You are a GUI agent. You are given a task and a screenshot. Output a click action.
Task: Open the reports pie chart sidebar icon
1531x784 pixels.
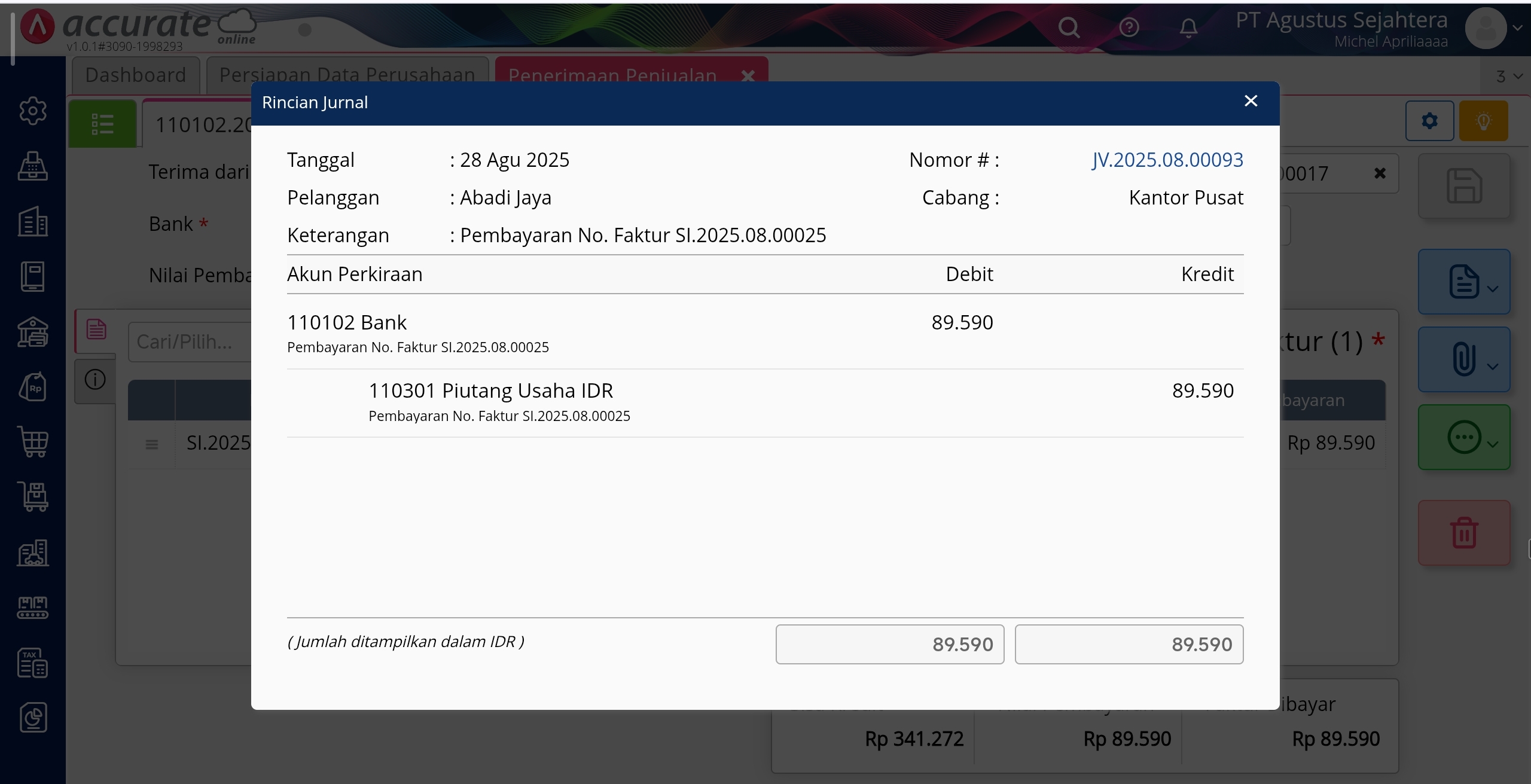(x=33, y=717)
